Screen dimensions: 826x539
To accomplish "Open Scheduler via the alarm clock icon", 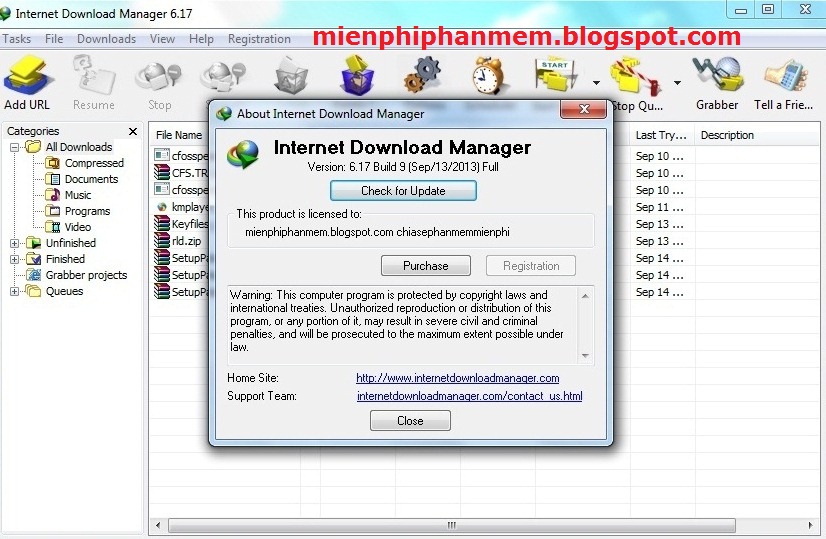I will pyautogui.click(x=489, y=76).
